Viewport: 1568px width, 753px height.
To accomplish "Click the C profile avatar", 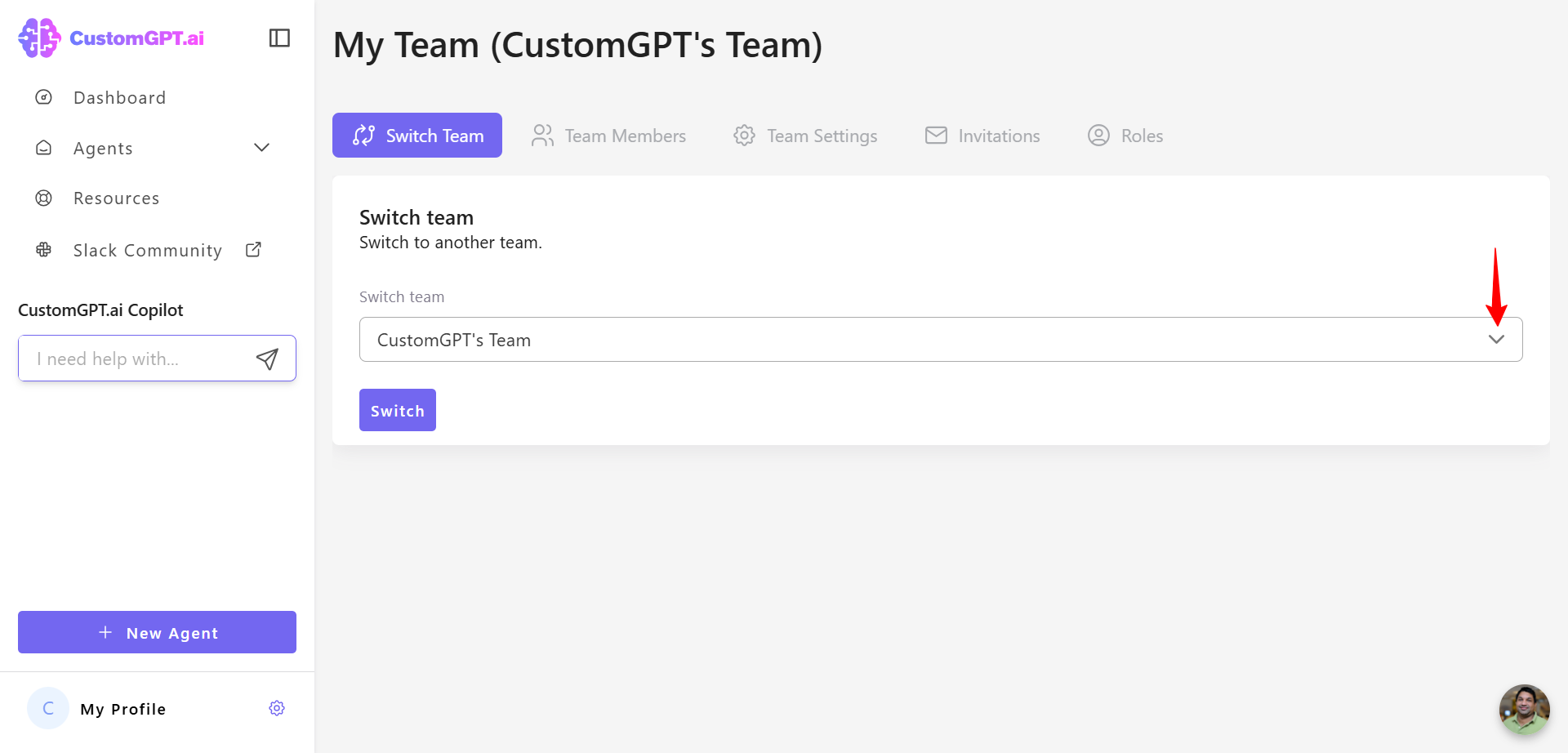I will pyautogui.click(x=48, y=708).
